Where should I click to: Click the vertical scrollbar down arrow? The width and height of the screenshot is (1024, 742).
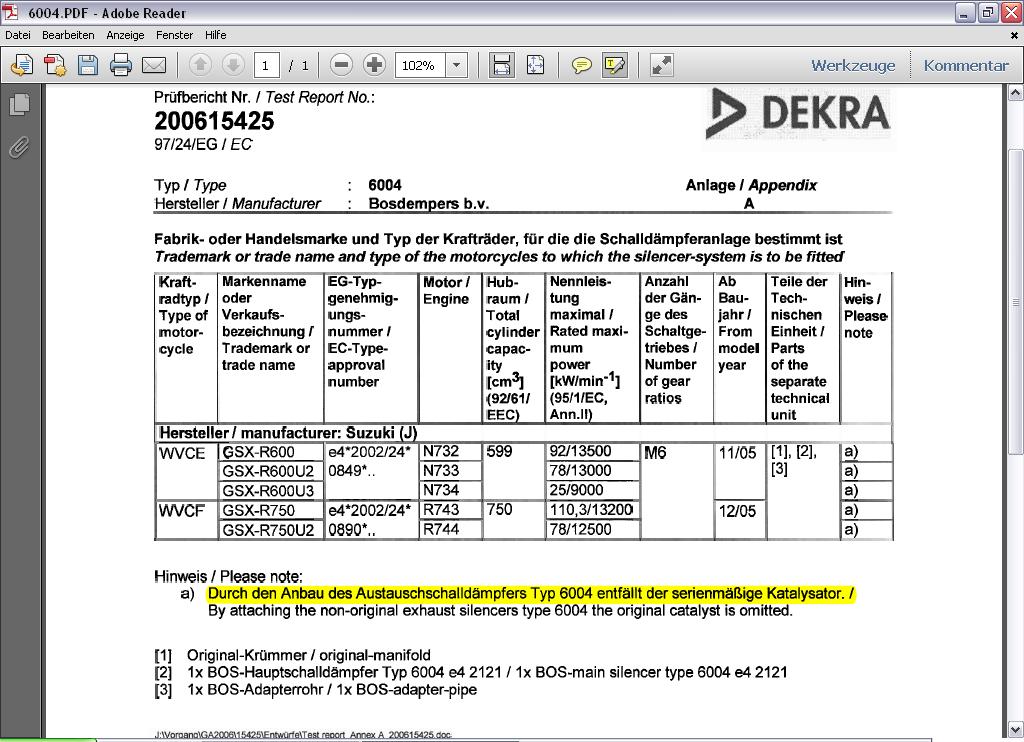[1016, 728]
